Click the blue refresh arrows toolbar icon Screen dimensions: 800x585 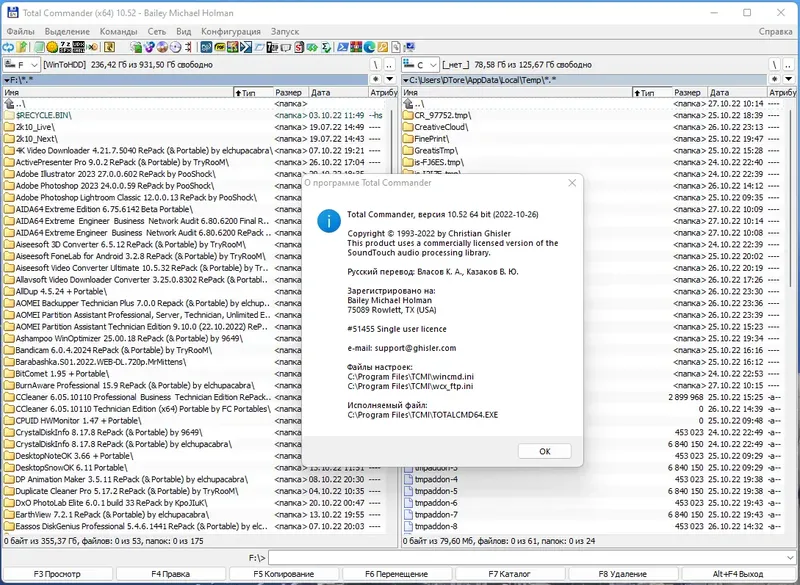click(7, 47)
